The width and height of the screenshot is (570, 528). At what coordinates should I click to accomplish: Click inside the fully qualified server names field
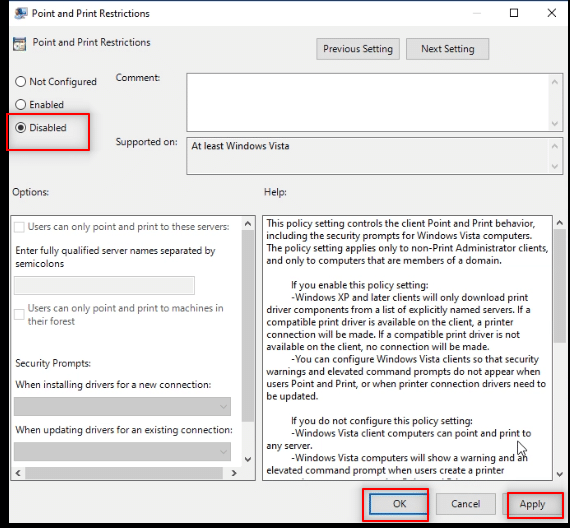[104, 285]
